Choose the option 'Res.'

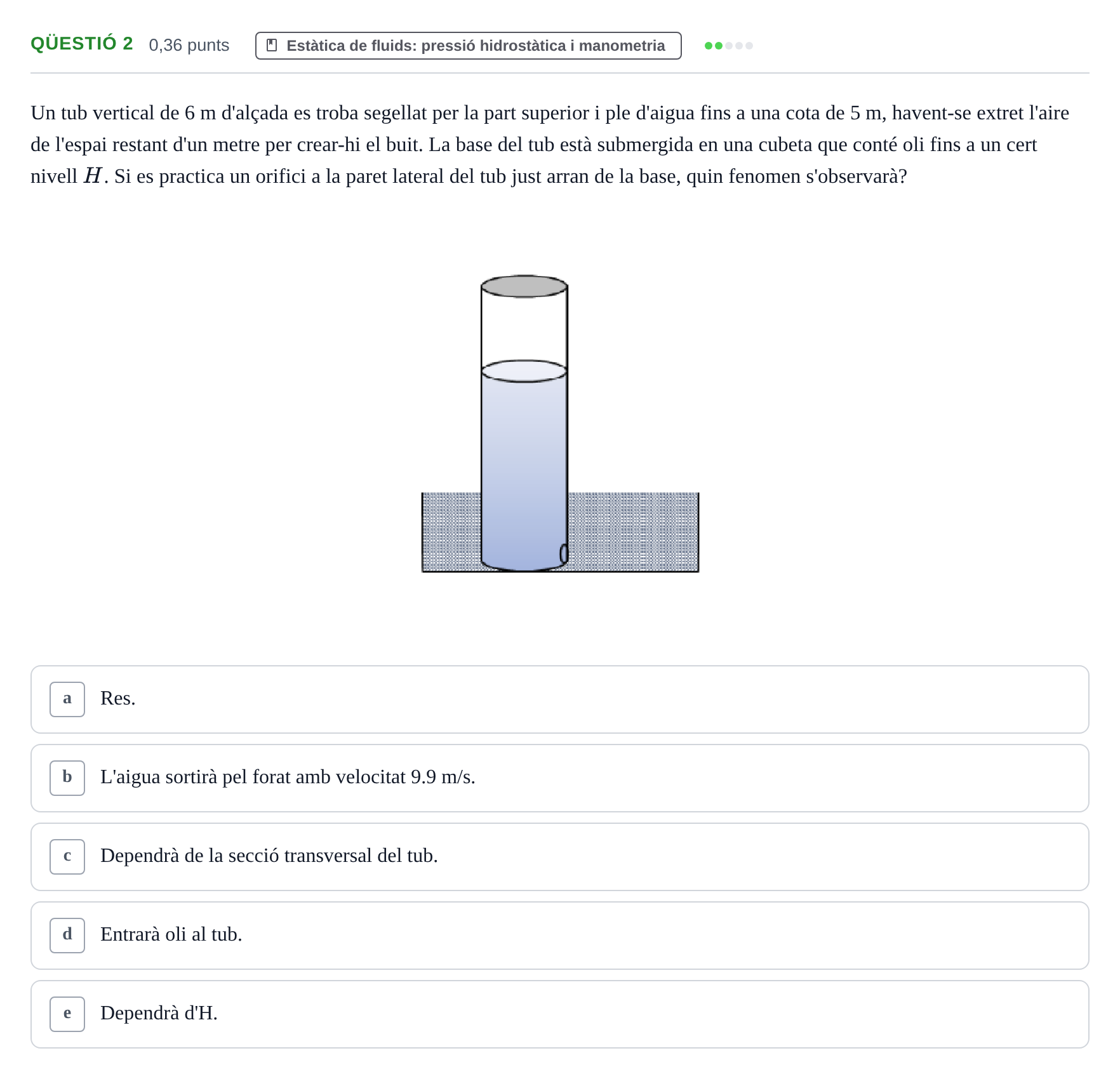click(560, 699)
